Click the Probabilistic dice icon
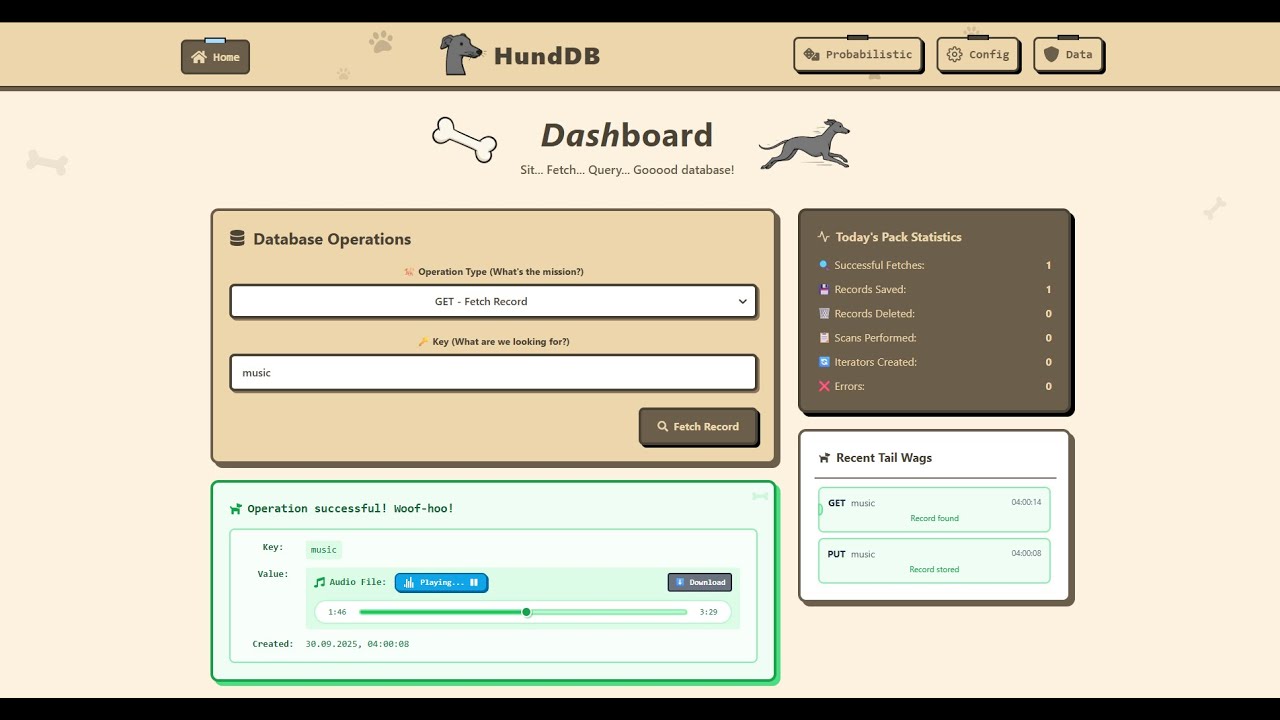 click(810, 55)
